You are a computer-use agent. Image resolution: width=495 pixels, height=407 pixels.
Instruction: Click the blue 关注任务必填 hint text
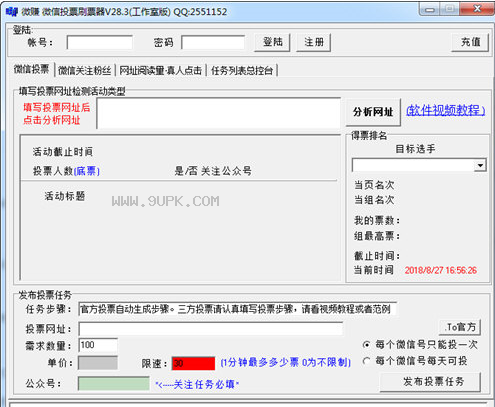tap(197, 385)
